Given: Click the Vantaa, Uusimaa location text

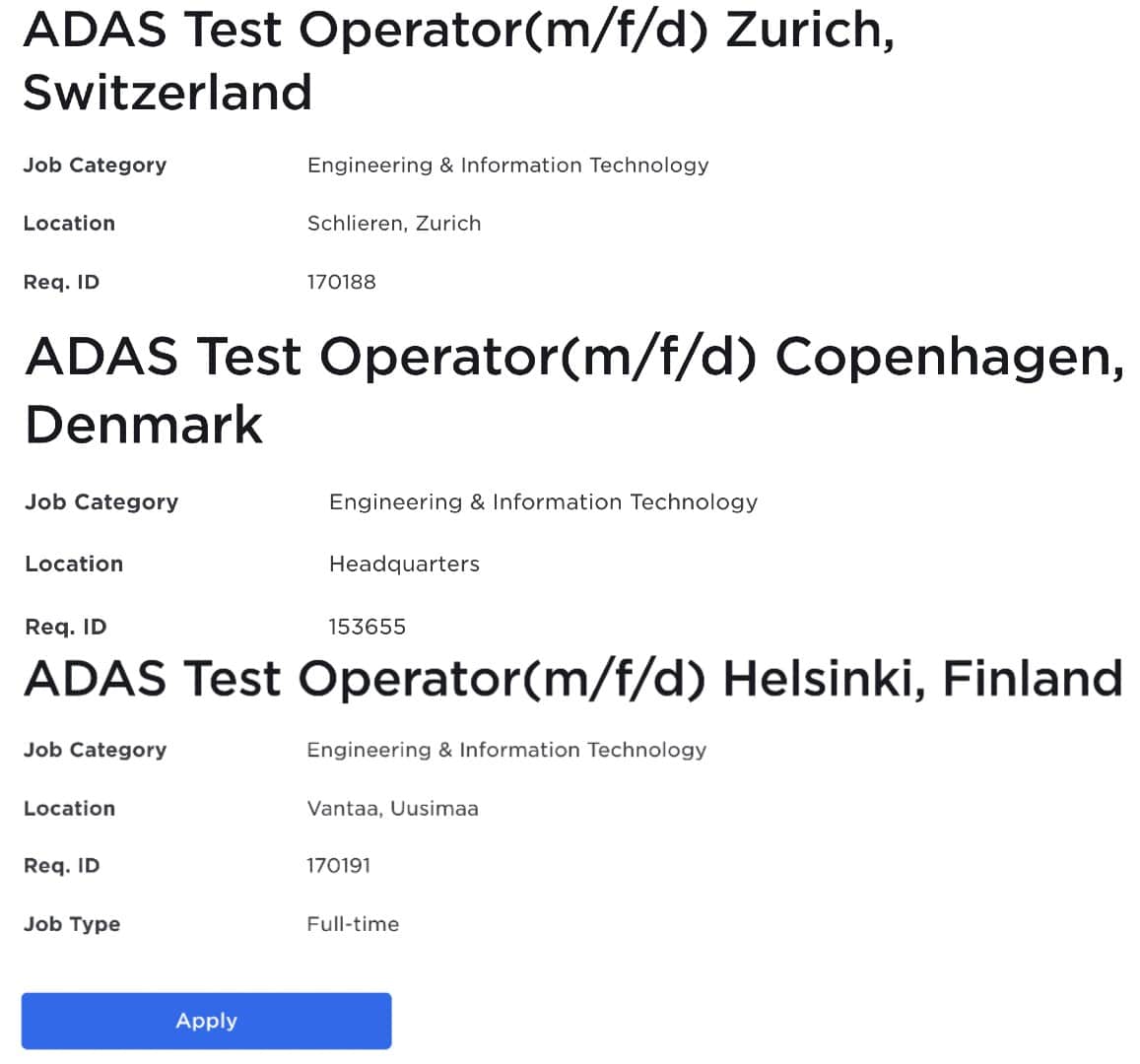Looking at the screenshot, I should [x=391, y=808].
